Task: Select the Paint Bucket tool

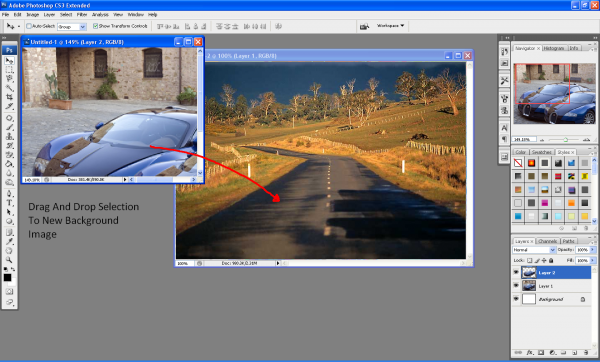Action: [x=9, y=164]
